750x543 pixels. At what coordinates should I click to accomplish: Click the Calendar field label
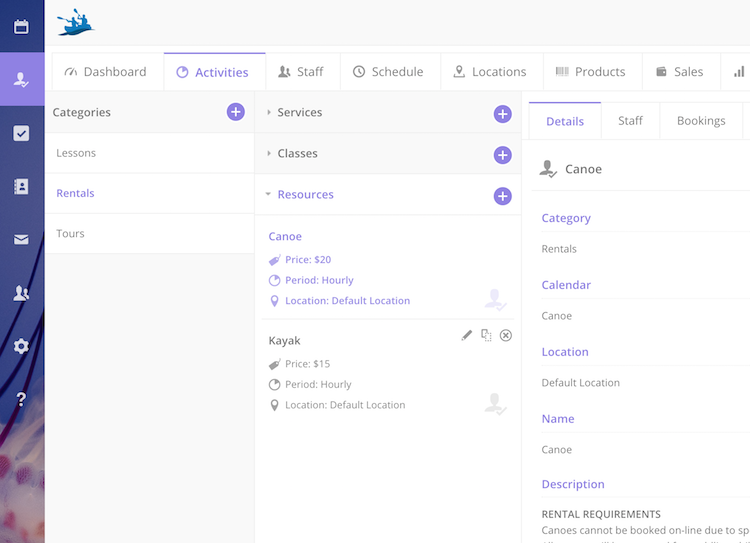[566, 285]
